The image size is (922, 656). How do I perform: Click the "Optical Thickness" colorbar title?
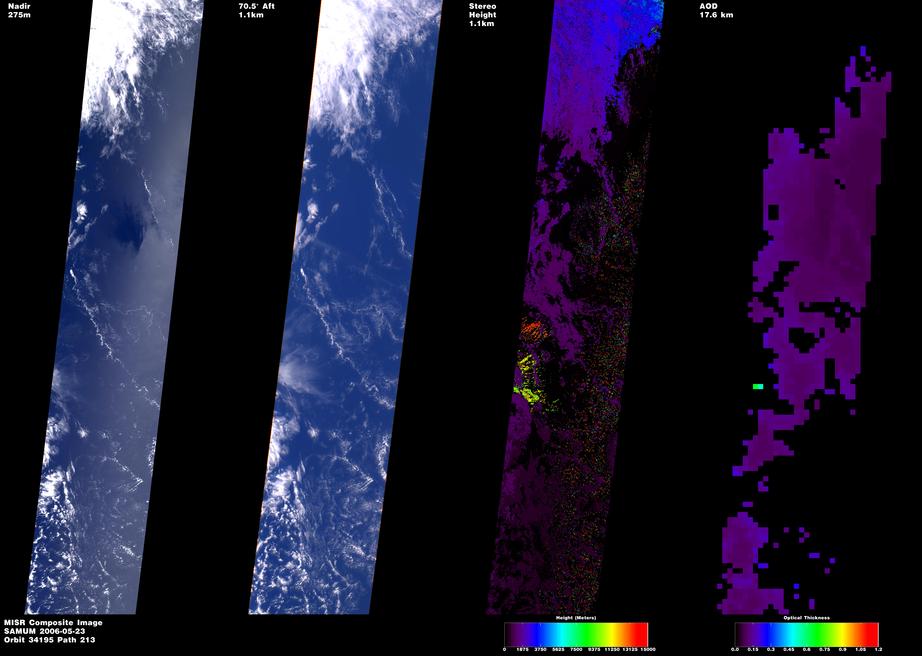[x=807, y=618]
